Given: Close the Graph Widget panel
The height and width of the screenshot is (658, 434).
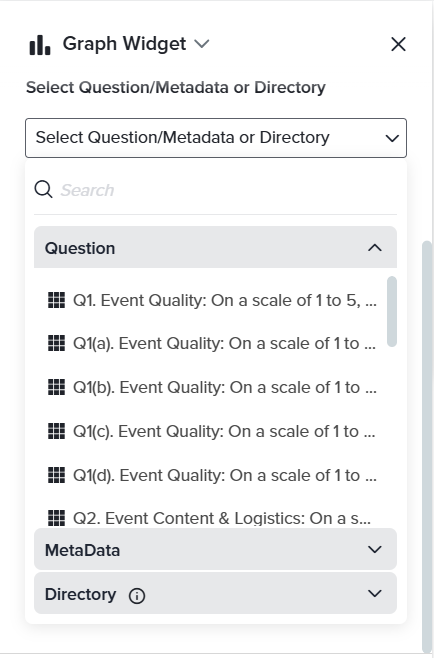Looking at the screenshot, I should [398, 44].
